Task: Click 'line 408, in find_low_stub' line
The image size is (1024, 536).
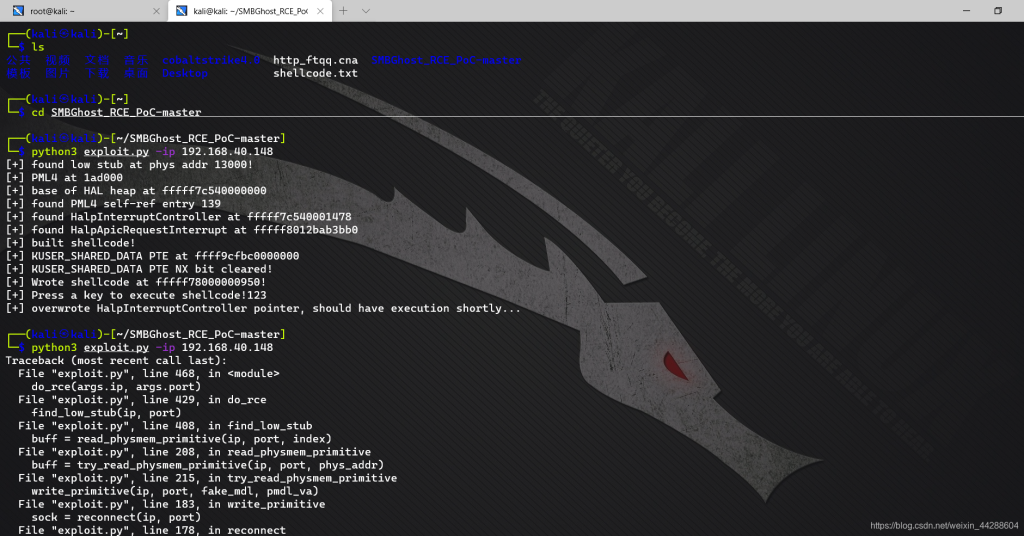Action: coord(165,426)
